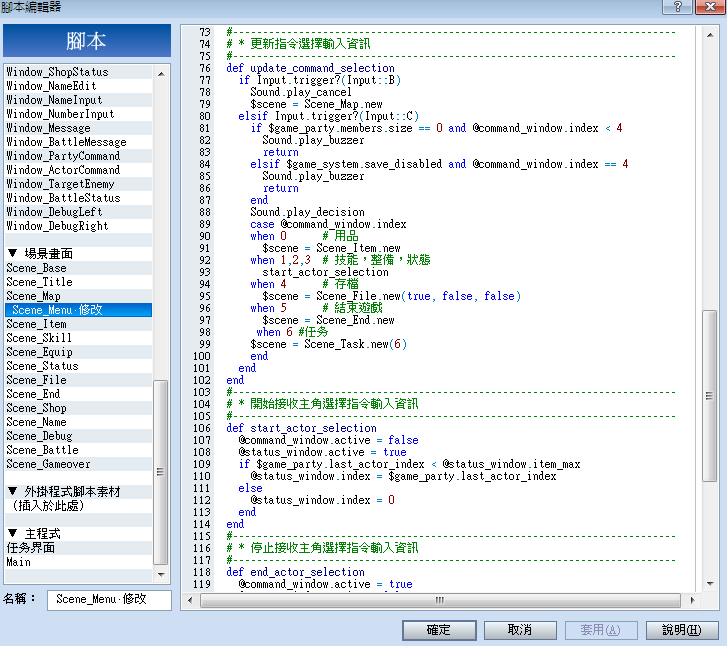Click code editor scroll right arrow
Screen dimensions: 727x646
click(692, 600)
